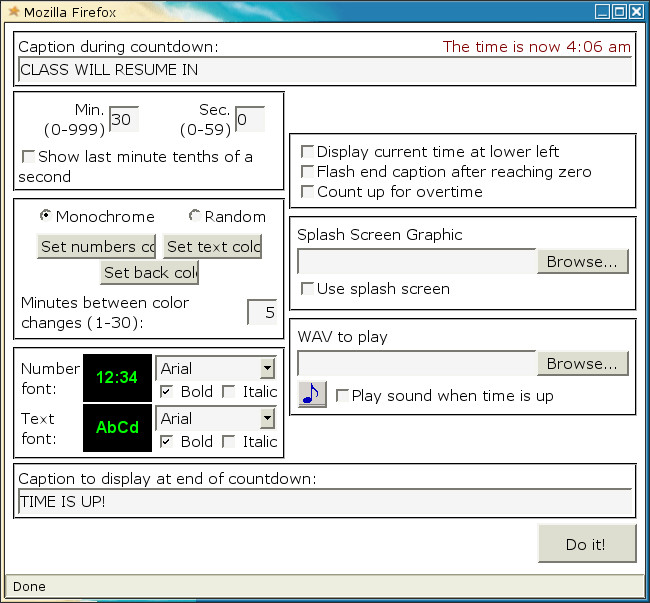Click the 12:34 number font preview swatch
This screenshot has height=603, width=650.
click(x=117, y=378)
